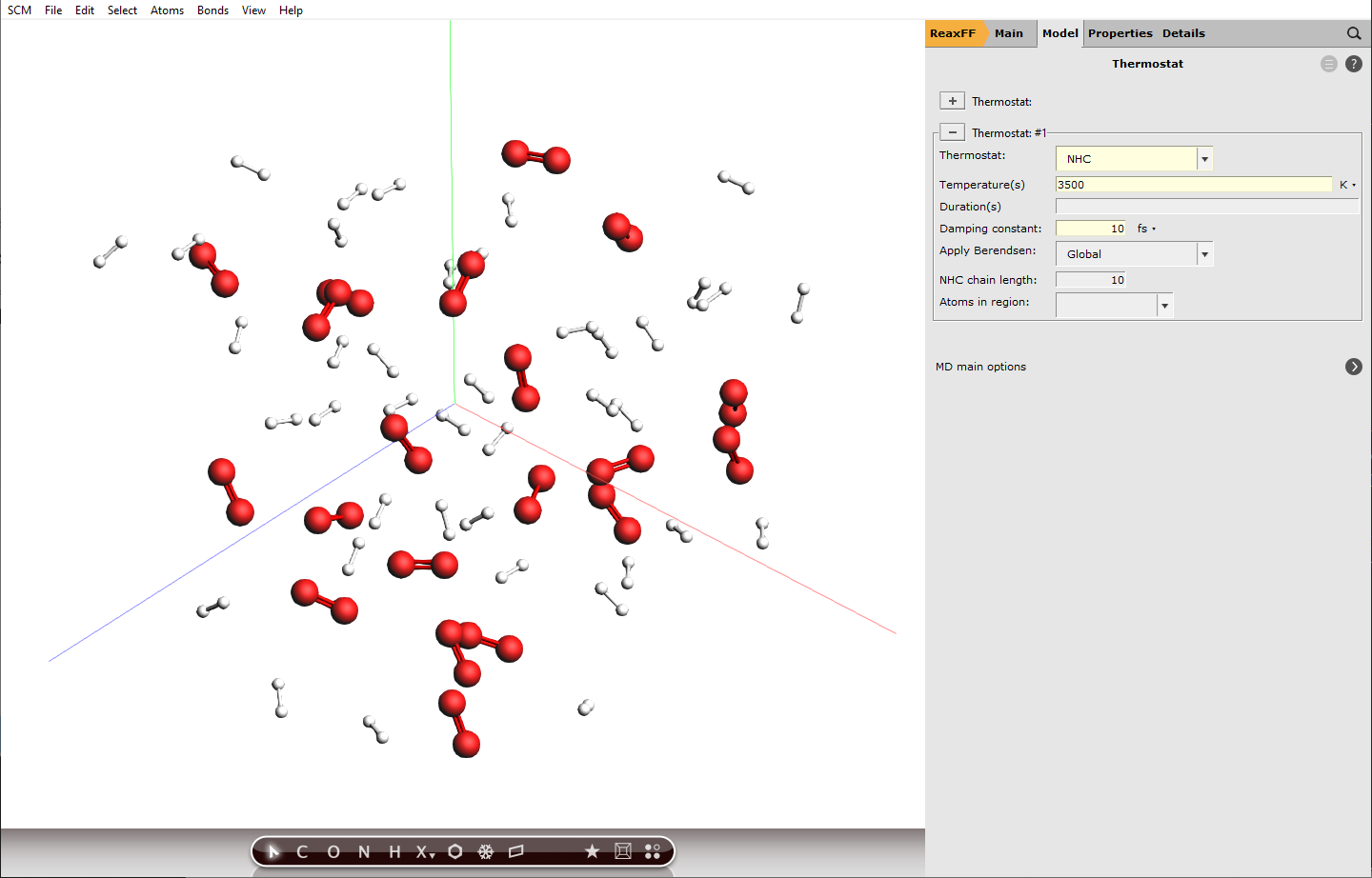Select the nitrogen atom tool
Image resolution: width=1372 pixels, height=878 pixels.
click(363, 851)
